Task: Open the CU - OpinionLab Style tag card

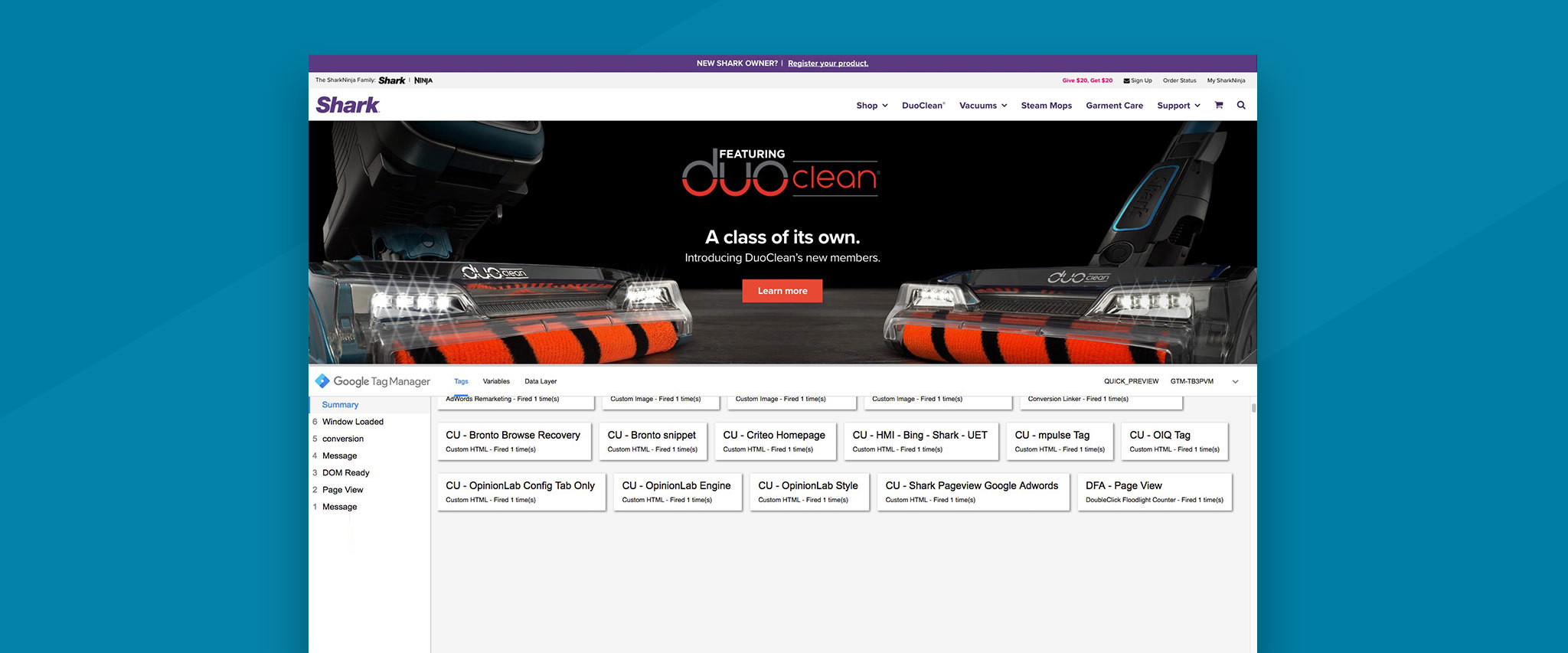Action: [809, 492]
